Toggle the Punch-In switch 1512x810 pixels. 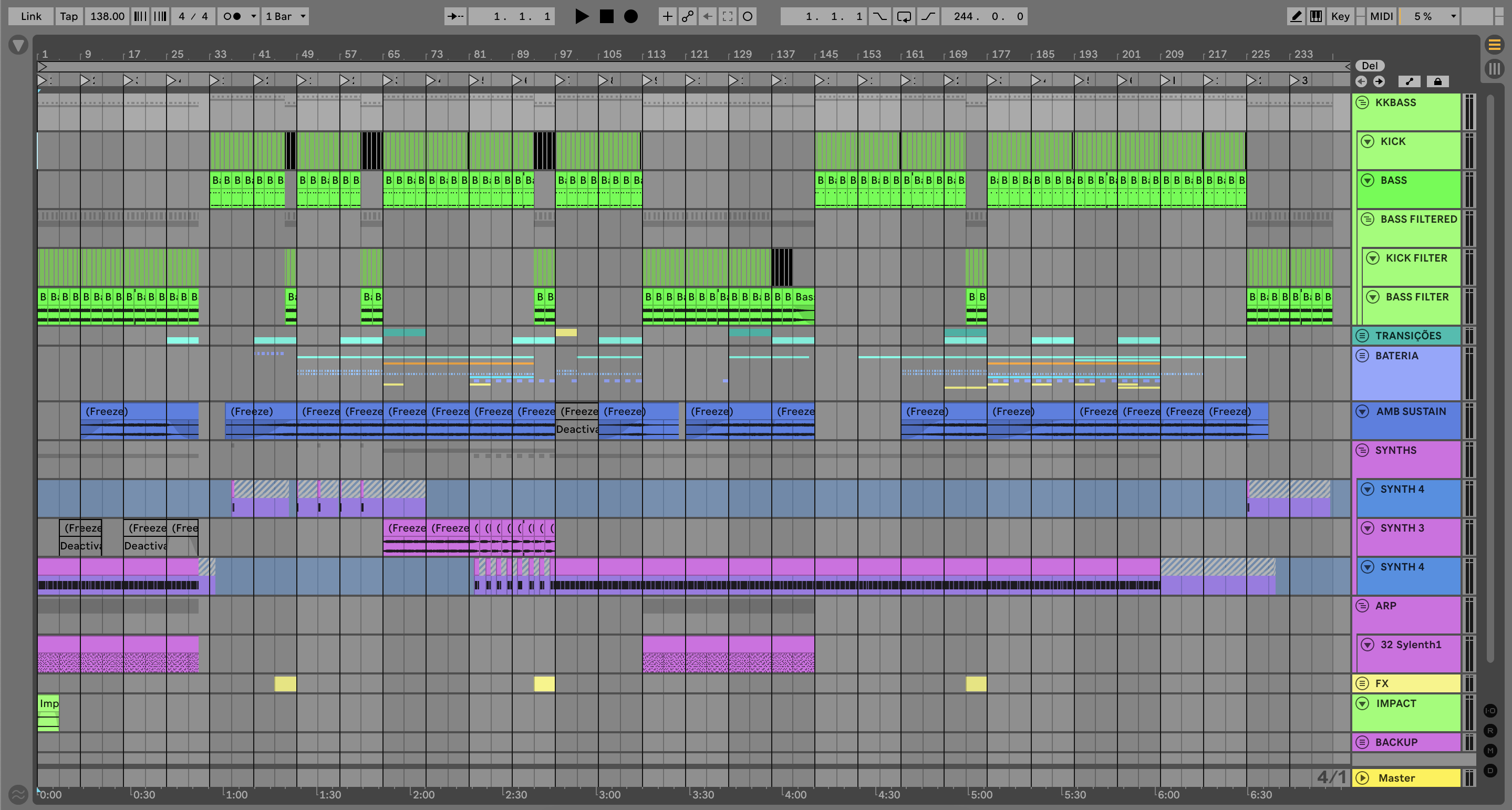pyautogui.click(x=879, y=16)
